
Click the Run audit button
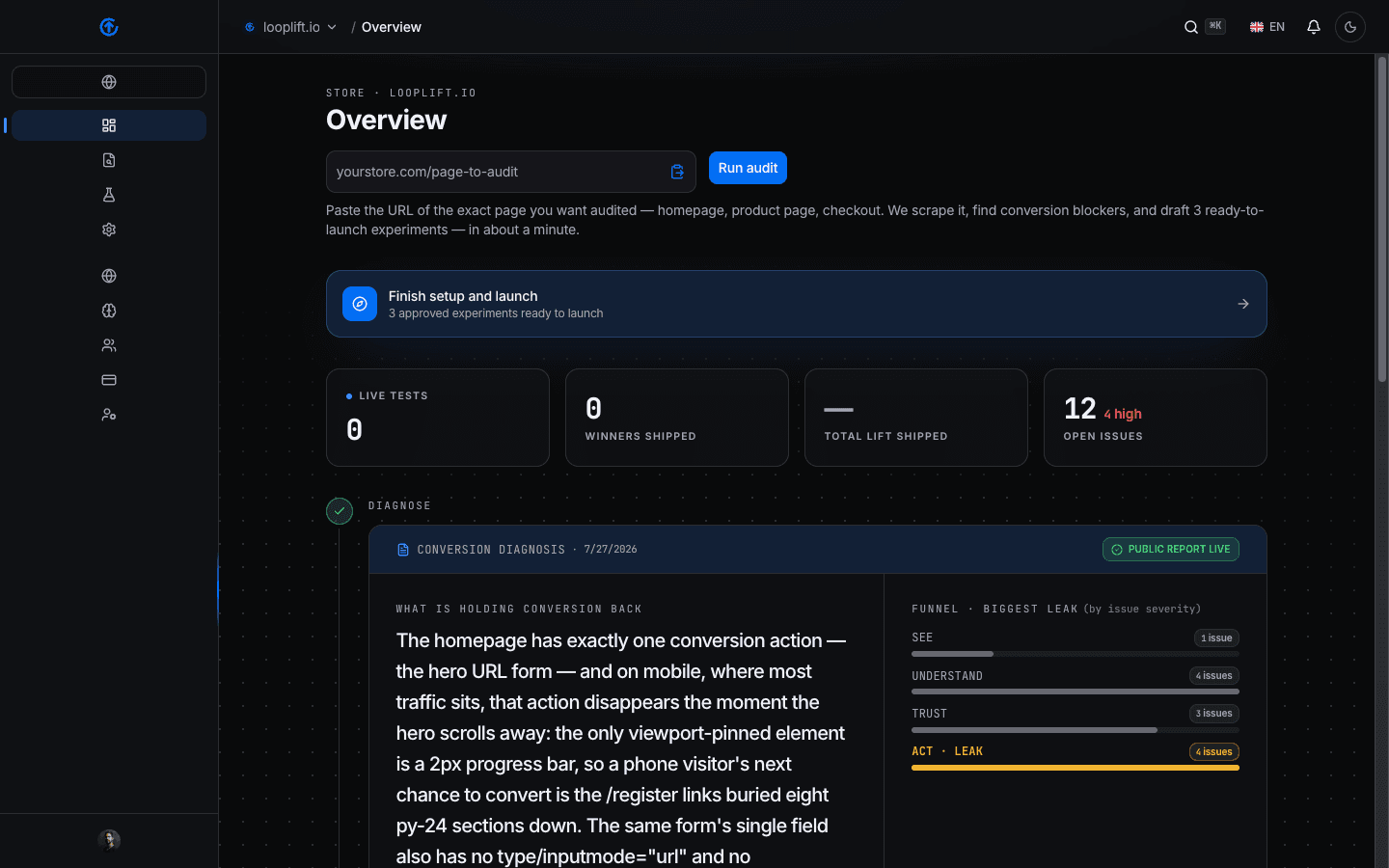[x=748, y=168]
